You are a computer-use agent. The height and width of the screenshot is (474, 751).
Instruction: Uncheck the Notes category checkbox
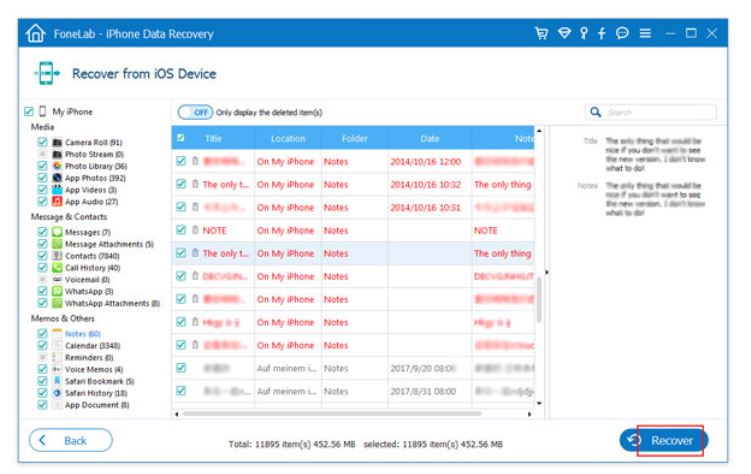[42, 334]
